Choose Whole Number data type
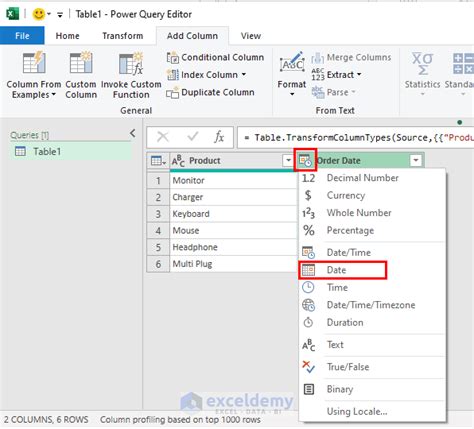The image size is (474, 429). (372, 213)
